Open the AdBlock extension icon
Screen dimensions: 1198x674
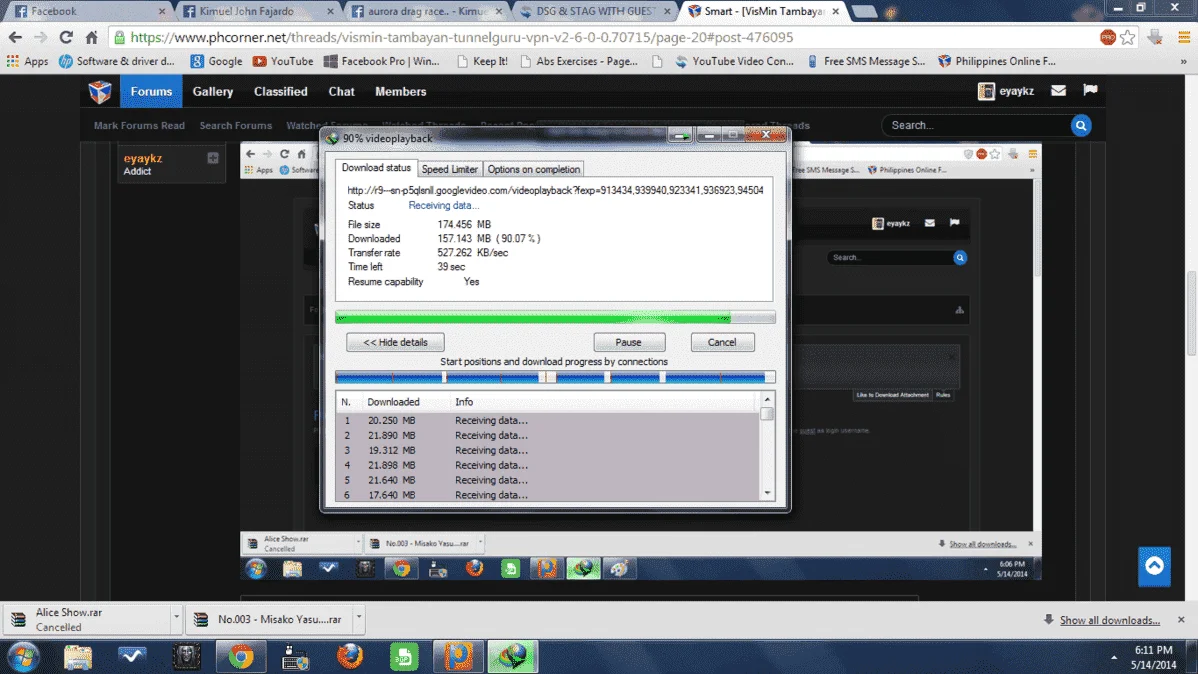[1107, 37]
